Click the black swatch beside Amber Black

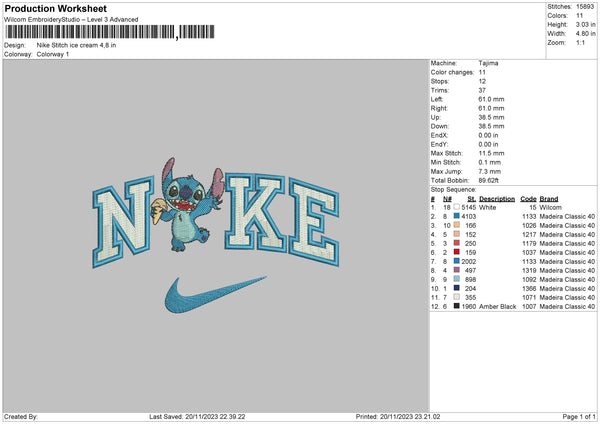[x=457, y=306]
